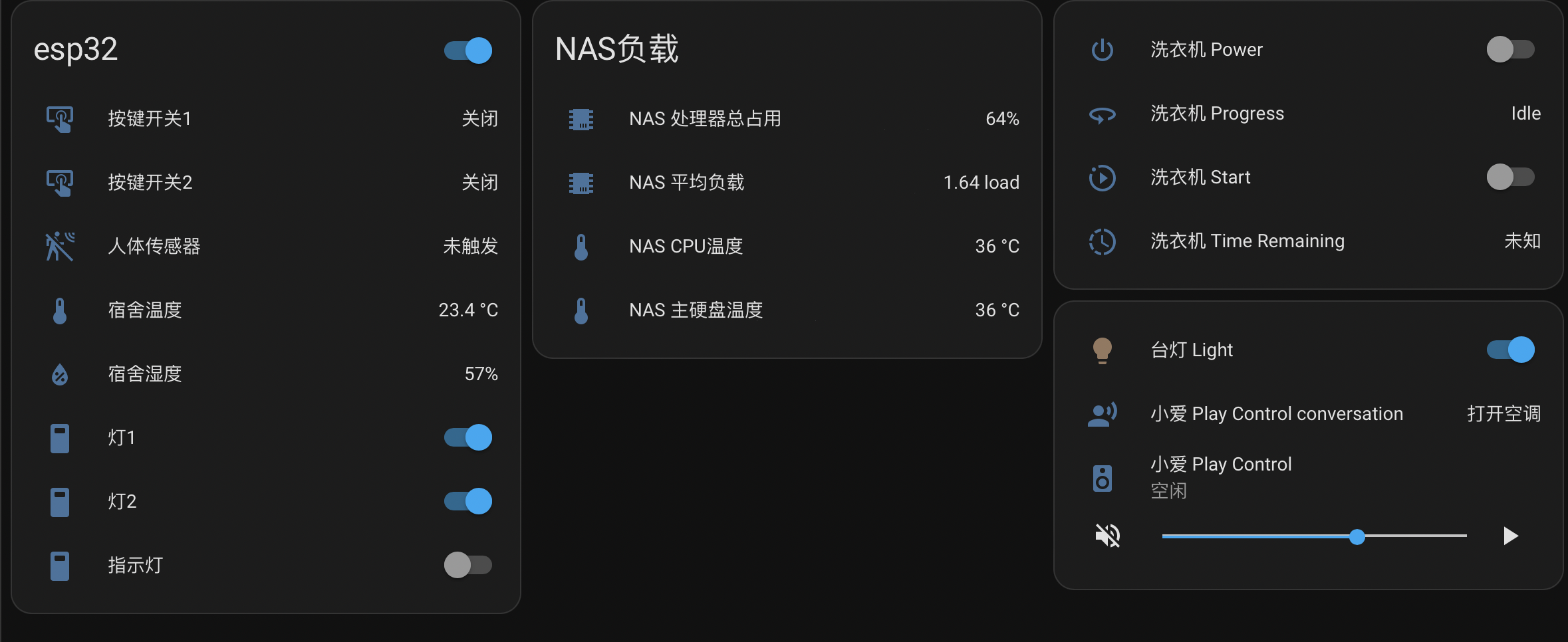Click the 洗衣机 Power icon
The image size is (1568, 642).
[1103, 50]
